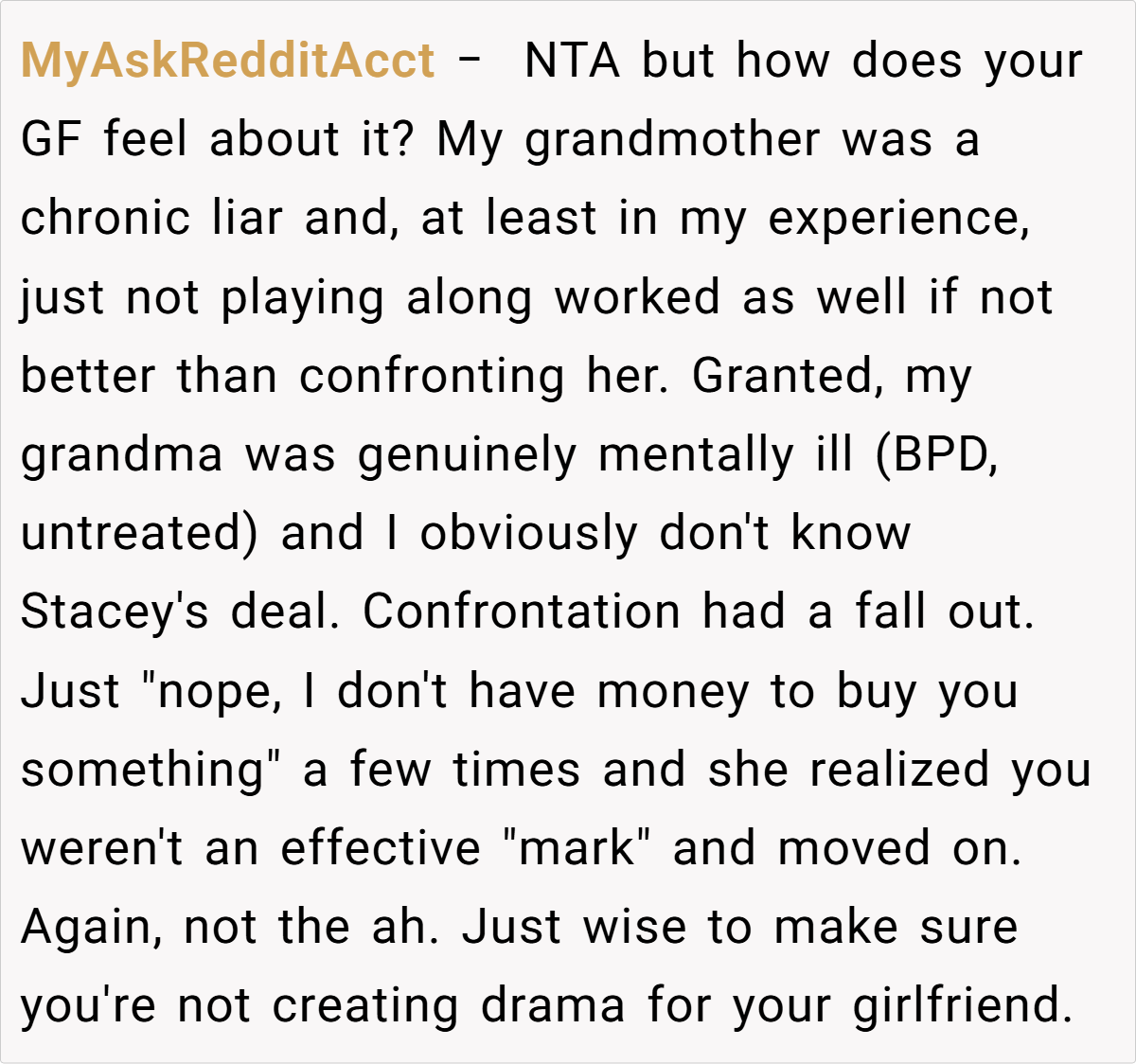Image resolution: width=1136 pixels, height=1064 pixels.
Task: Click the abbreviation "GF" in the comment
Action: click(x=51, y=140)
